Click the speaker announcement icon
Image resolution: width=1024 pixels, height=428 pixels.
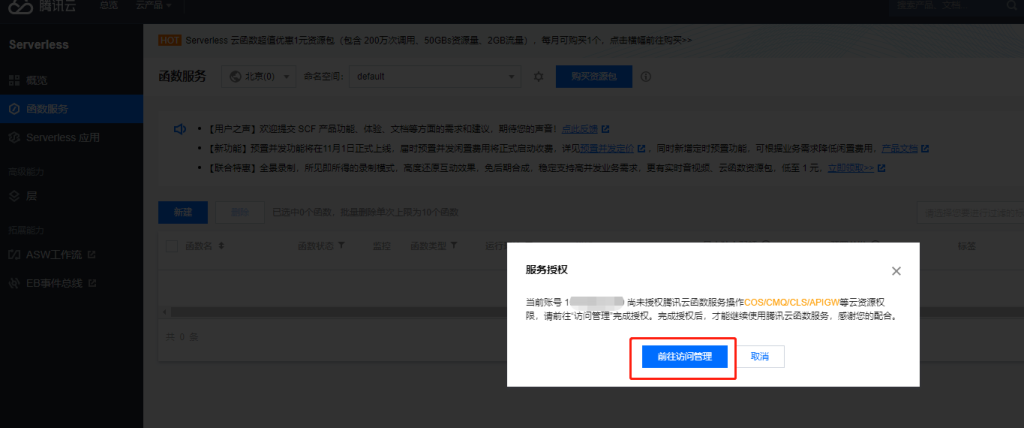(x=180, y=129)
